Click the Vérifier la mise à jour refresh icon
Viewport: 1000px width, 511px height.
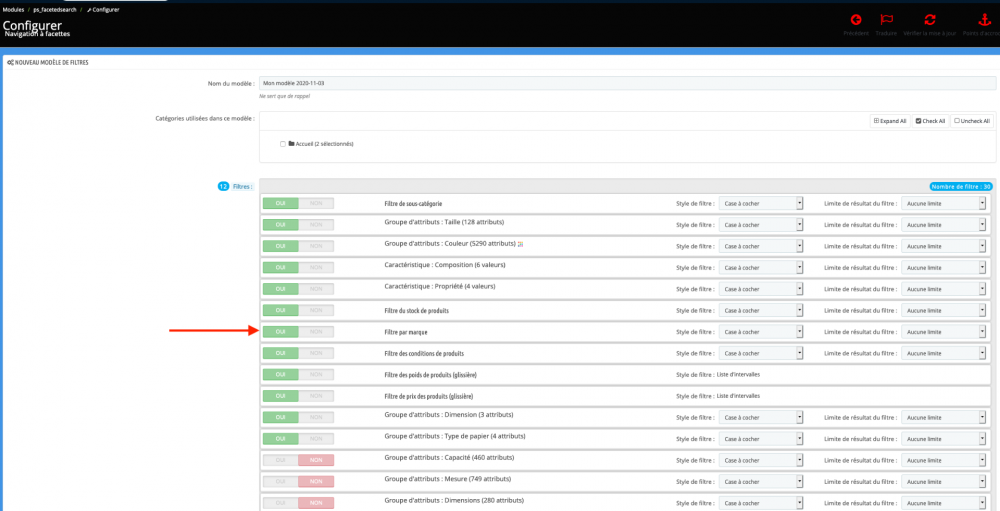pos(929,19)
